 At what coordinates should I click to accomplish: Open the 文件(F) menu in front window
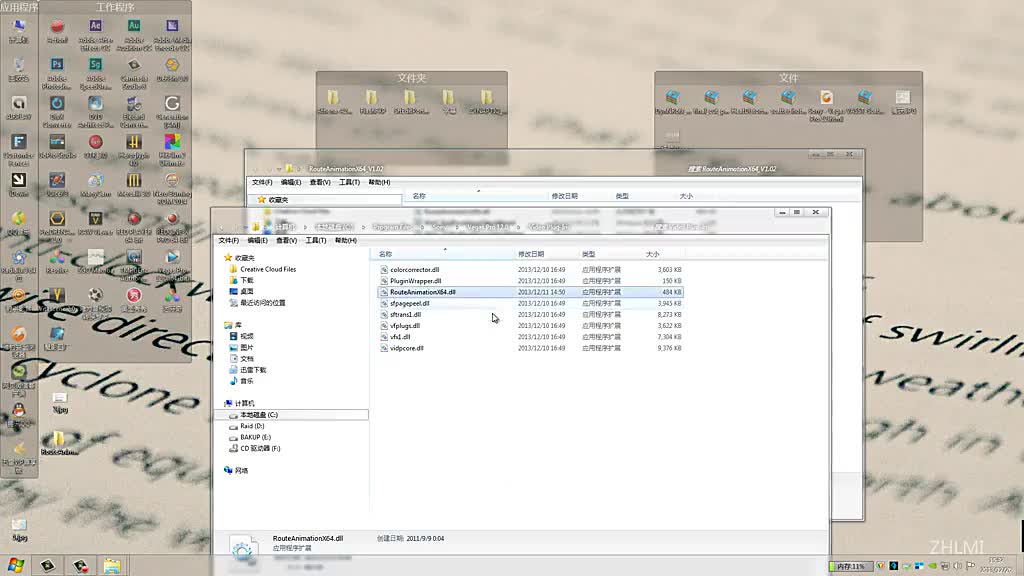(x=229, y=241)
